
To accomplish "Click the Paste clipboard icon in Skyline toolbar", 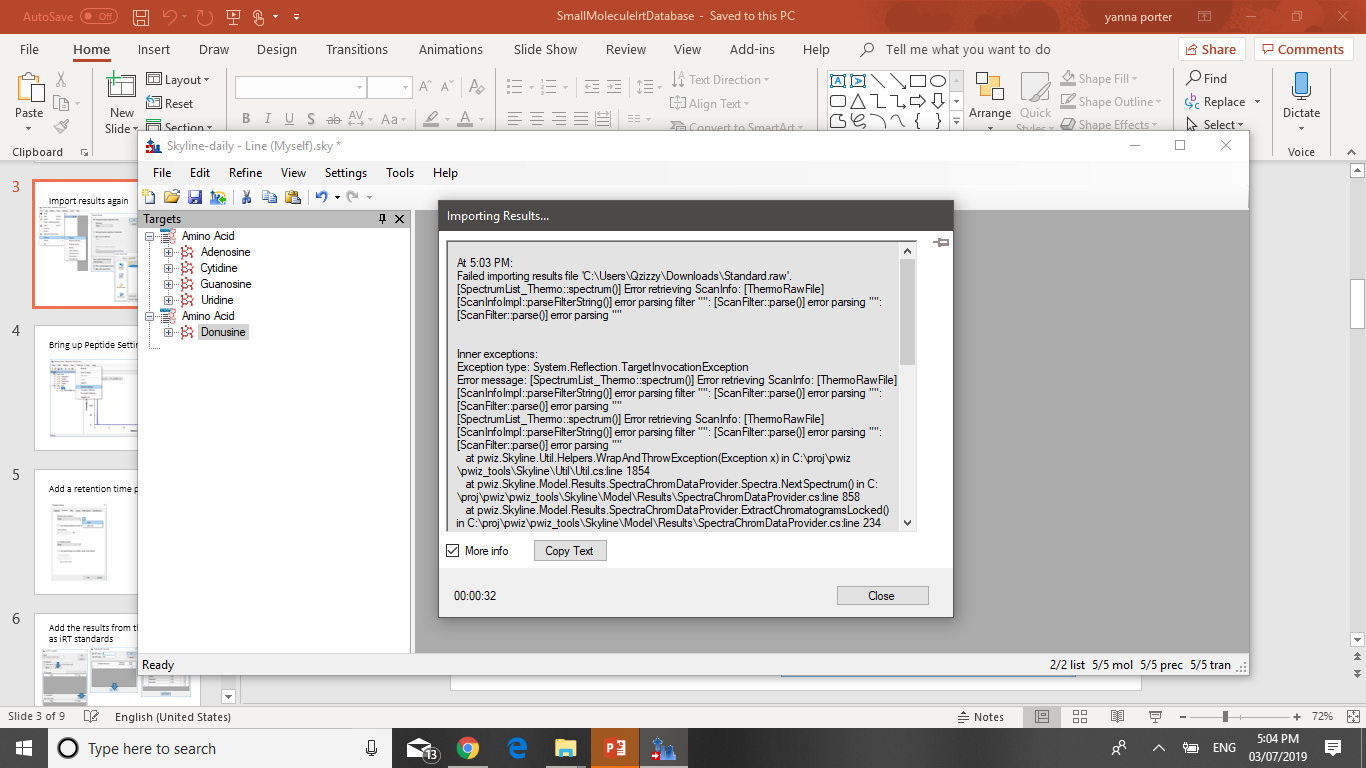I will [x=291, y=197].
